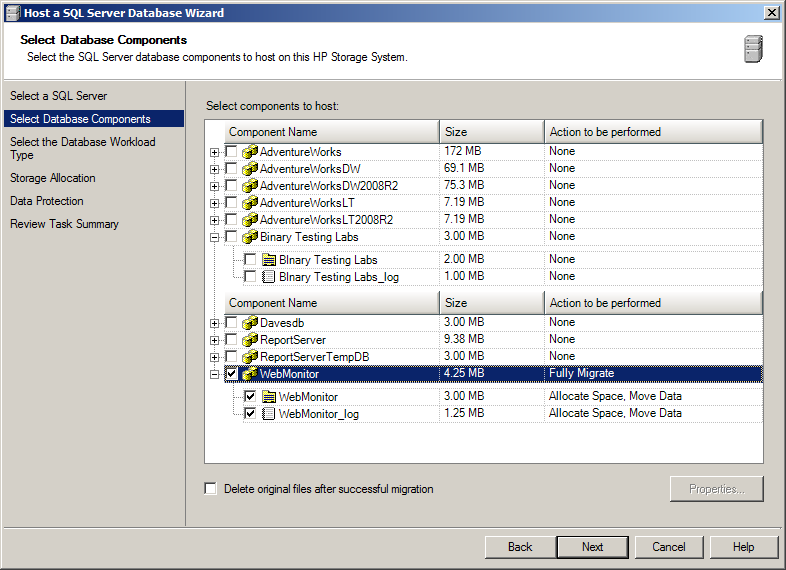This screenshot has width=786, height=570.
Task: Cancel the wizard
Action: tap(669, 547)
